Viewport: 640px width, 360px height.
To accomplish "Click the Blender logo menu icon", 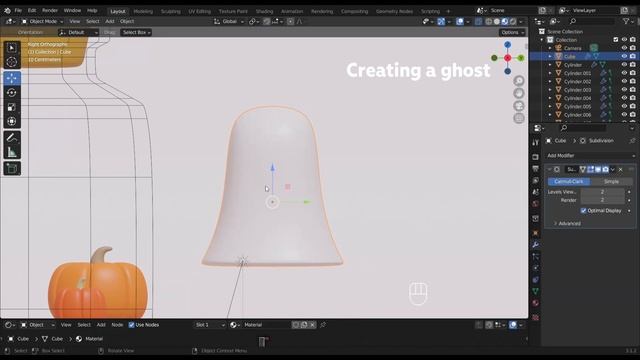I will pos(7,11).
